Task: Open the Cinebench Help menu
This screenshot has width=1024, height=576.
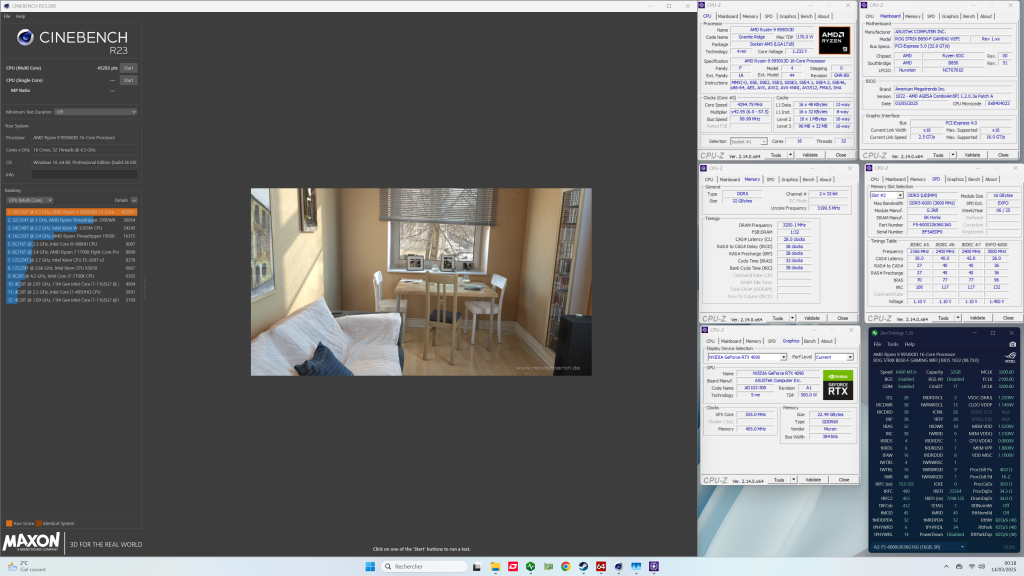Action: click(20, 16)
